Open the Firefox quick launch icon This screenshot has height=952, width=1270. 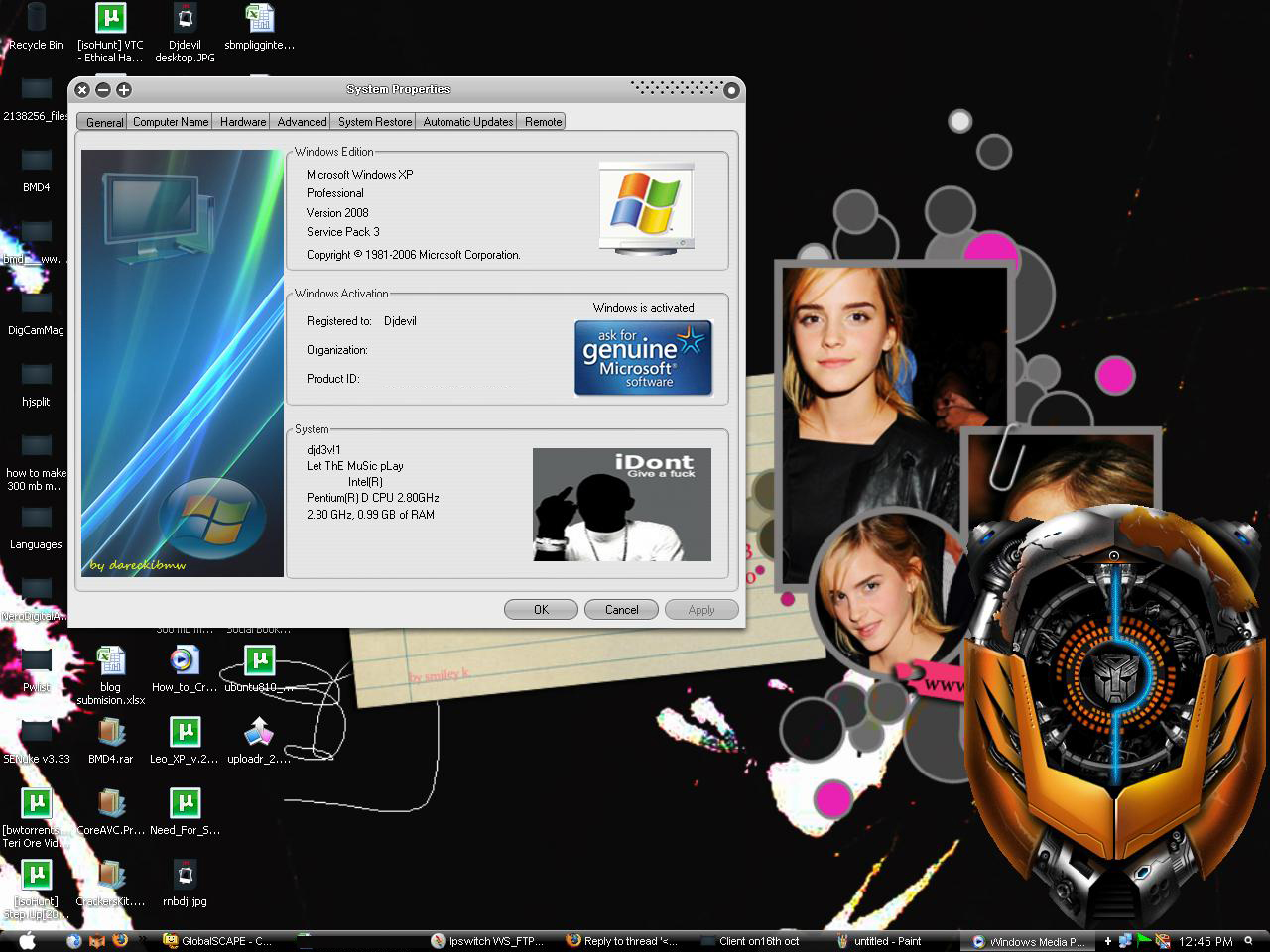pyautogui.click(x=120, y=941)
